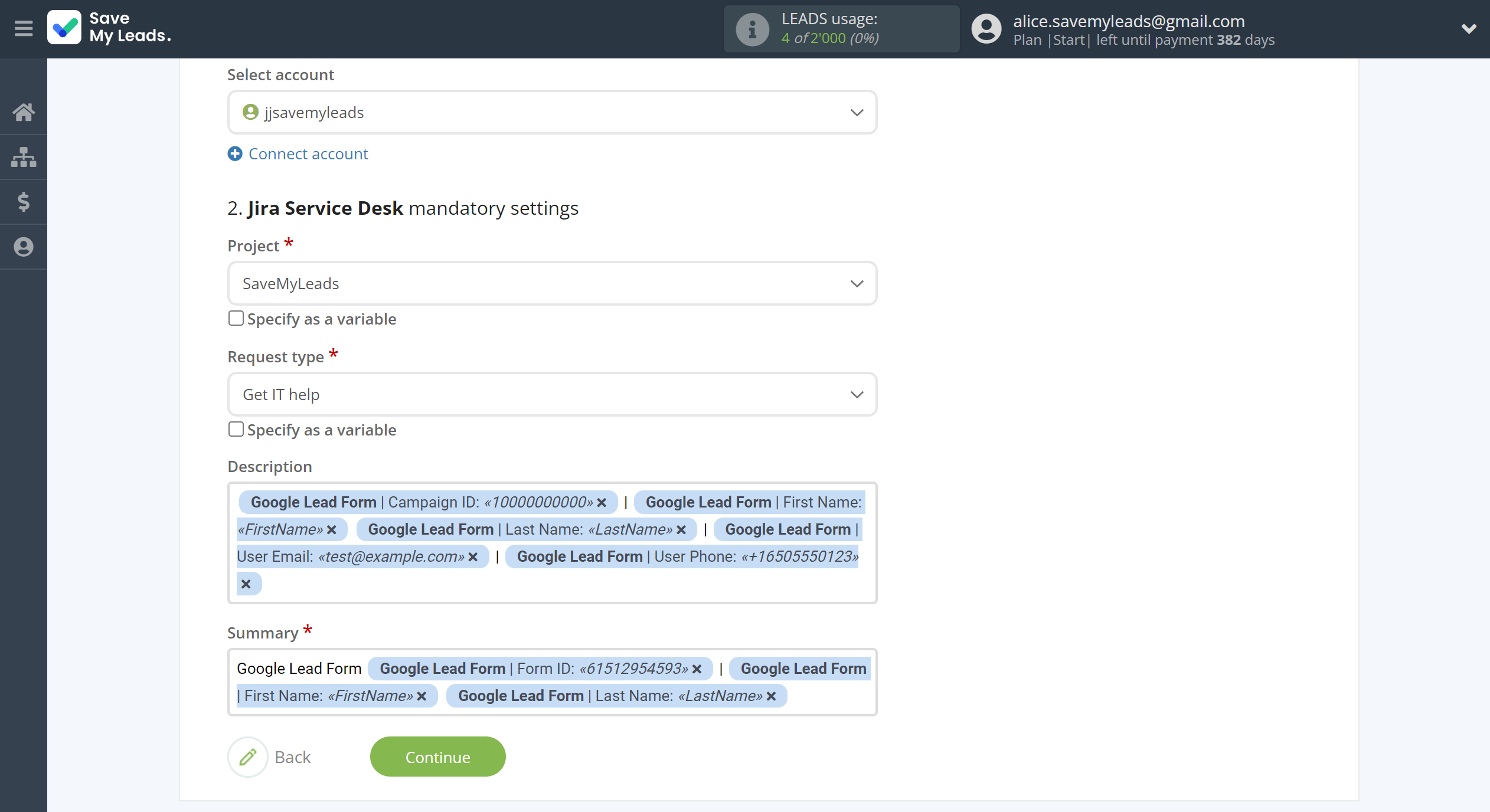Click the Connect account link
The width and height of the screenshot is (1490, 812).
click(x=308, y=154)
